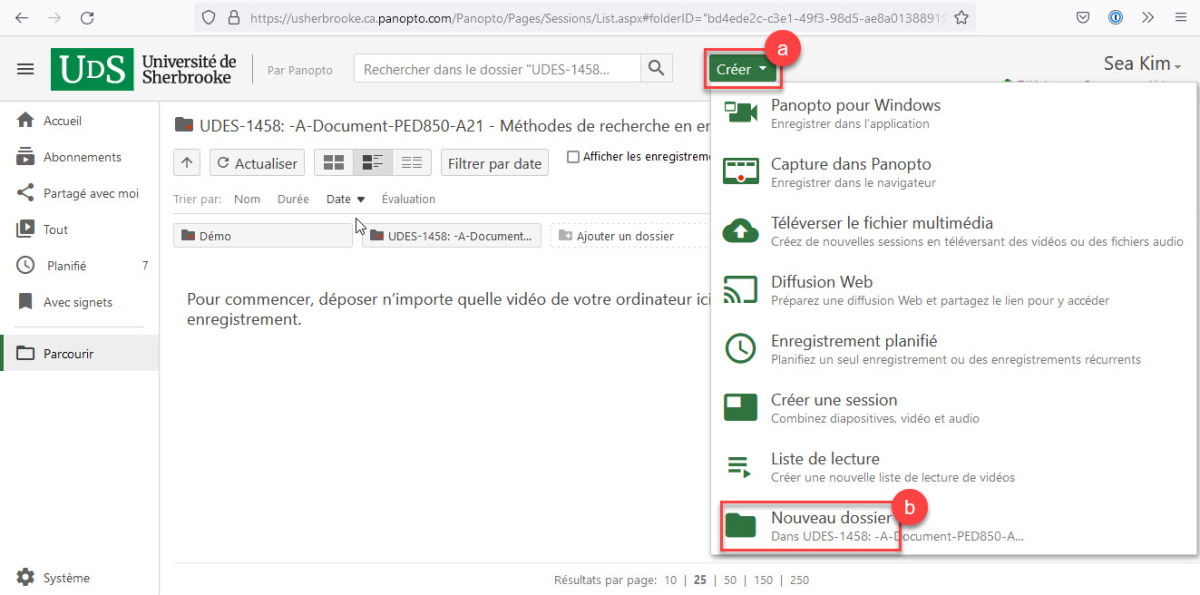Screen dimensions: 1200x595
Task: Click the go up folder arrow button
Action: click(x=187, y=163)
